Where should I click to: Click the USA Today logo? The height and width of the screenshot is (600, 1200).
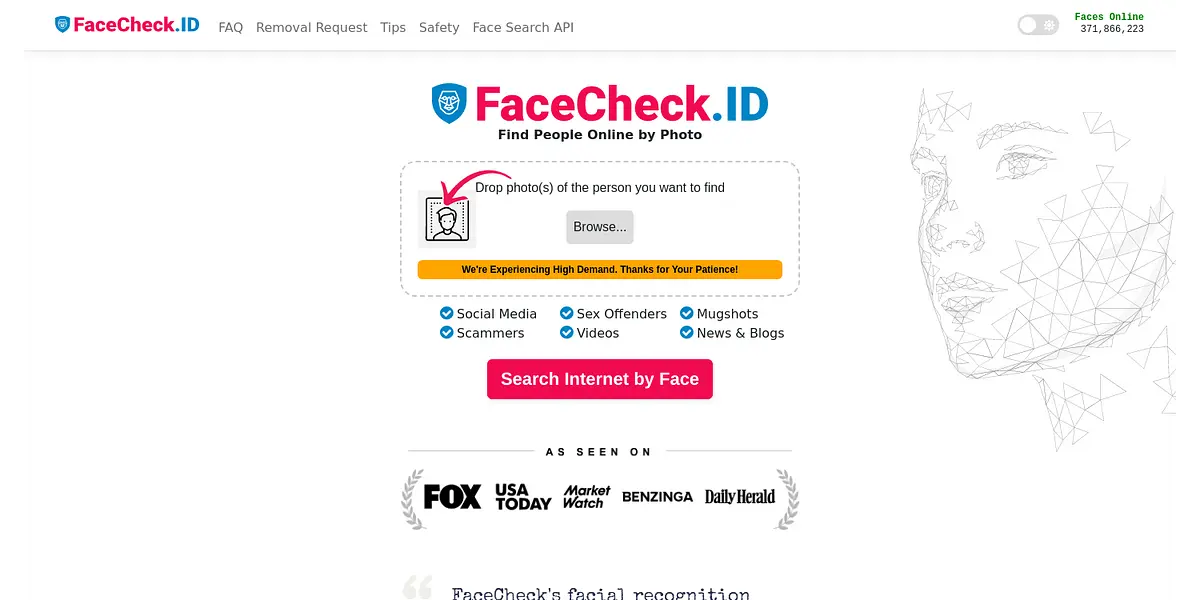523,497
